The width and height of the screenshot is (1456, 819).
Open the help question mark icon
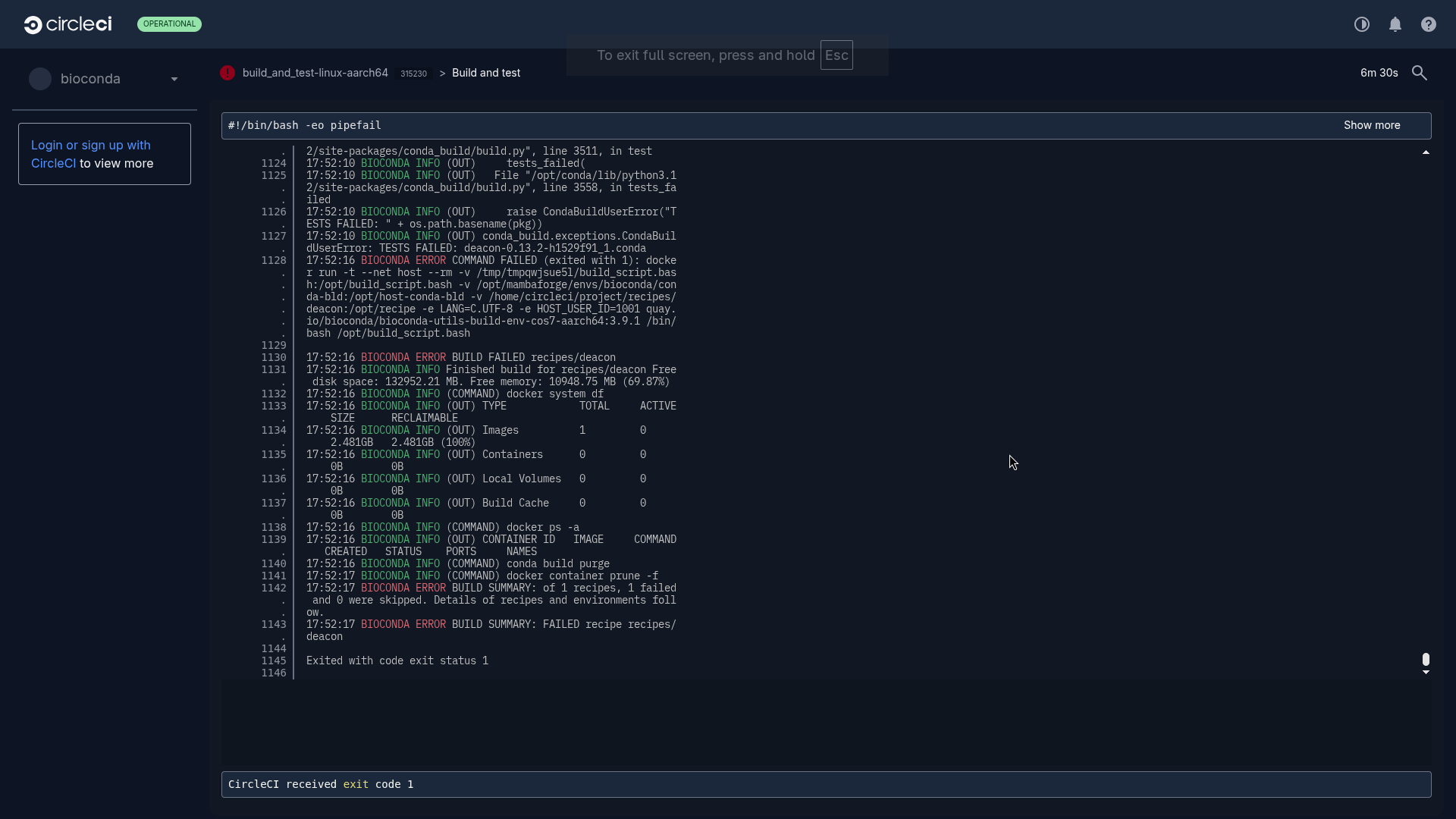click(x=1429, y=24)
